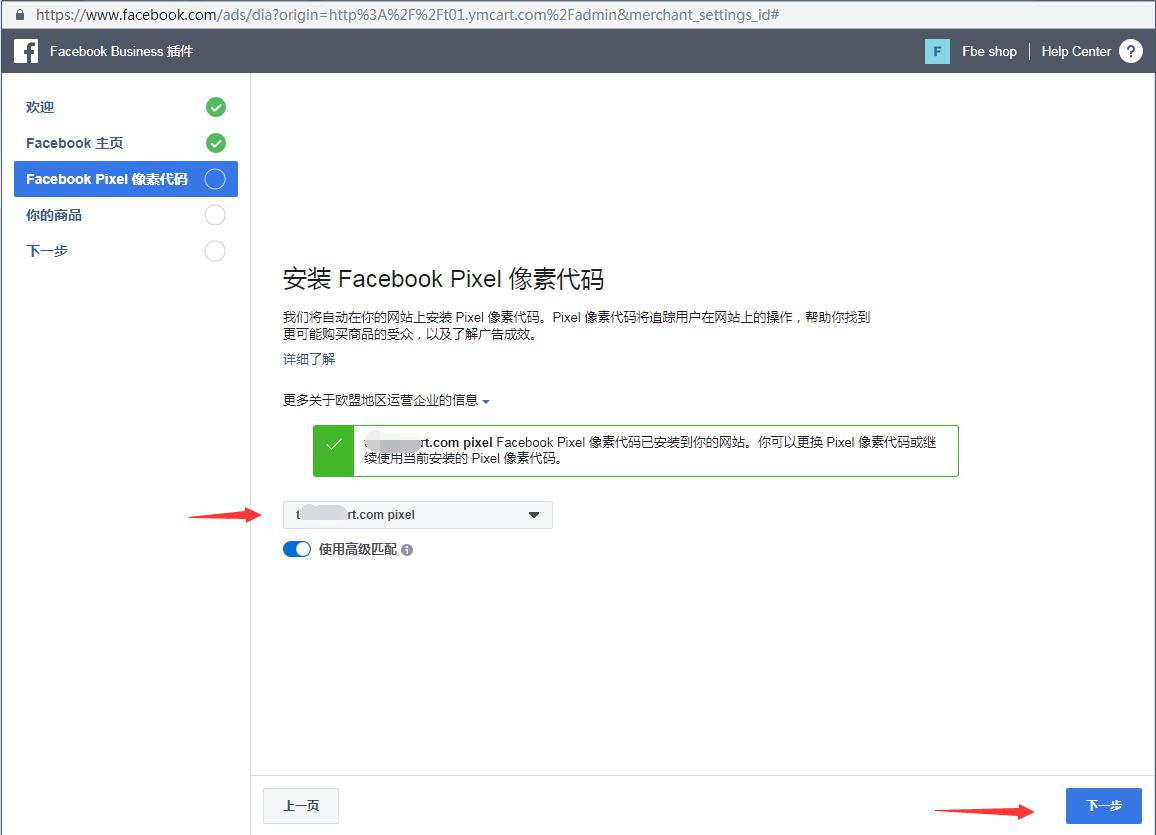Select the Facebook Pixel 像素代码 step
The width and height of the screenshot is (1156, 835).
tap(106, 179)
